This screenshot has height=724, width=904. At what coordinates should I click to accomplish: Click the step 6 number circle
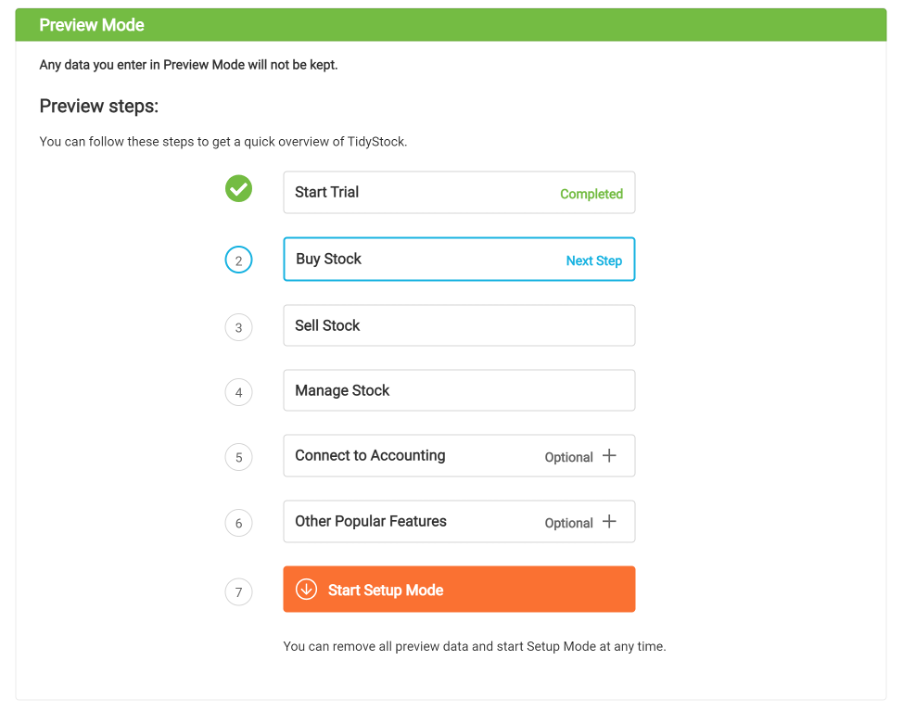click(239, 523)
